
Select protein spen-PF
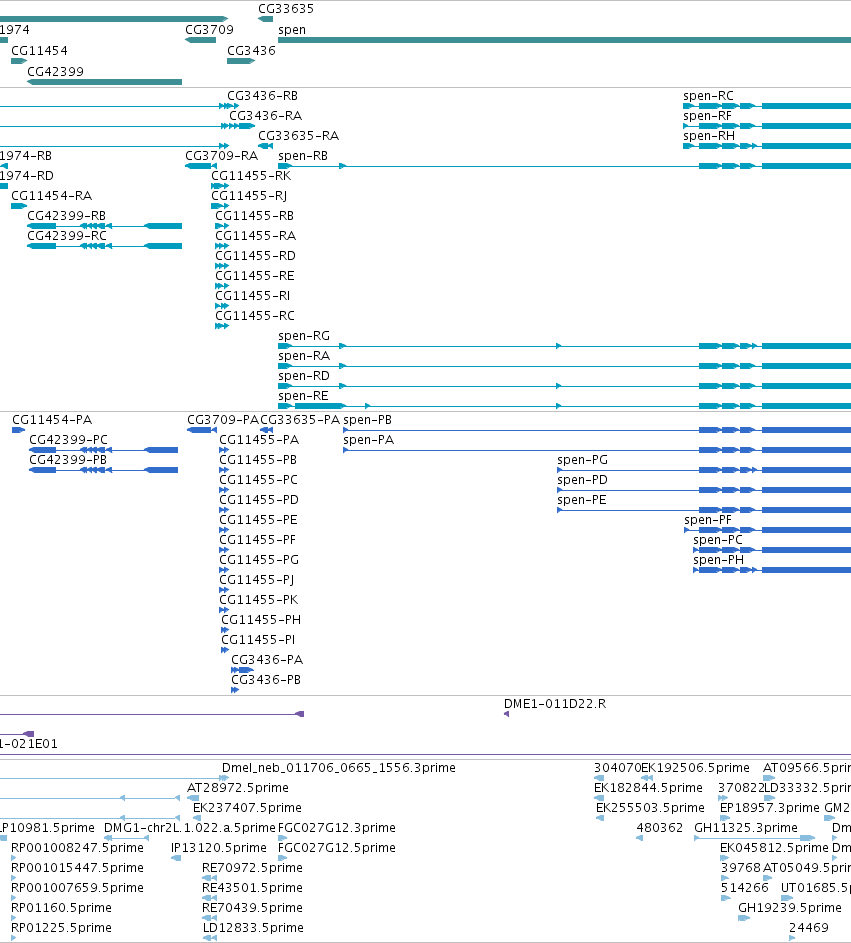pos(767,530)
